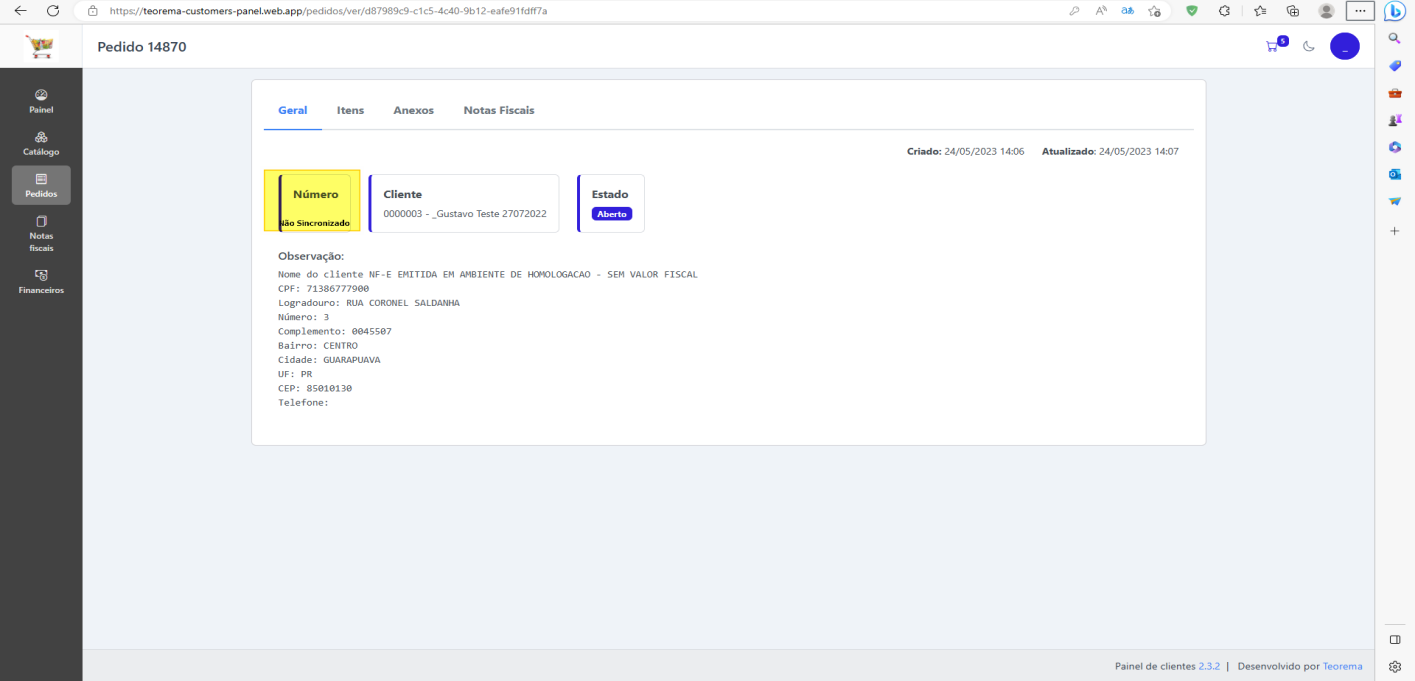The width and height of the screenshot is (1415, 681).
Task: Go back with browser back arrow
Action: click(20, 11)
